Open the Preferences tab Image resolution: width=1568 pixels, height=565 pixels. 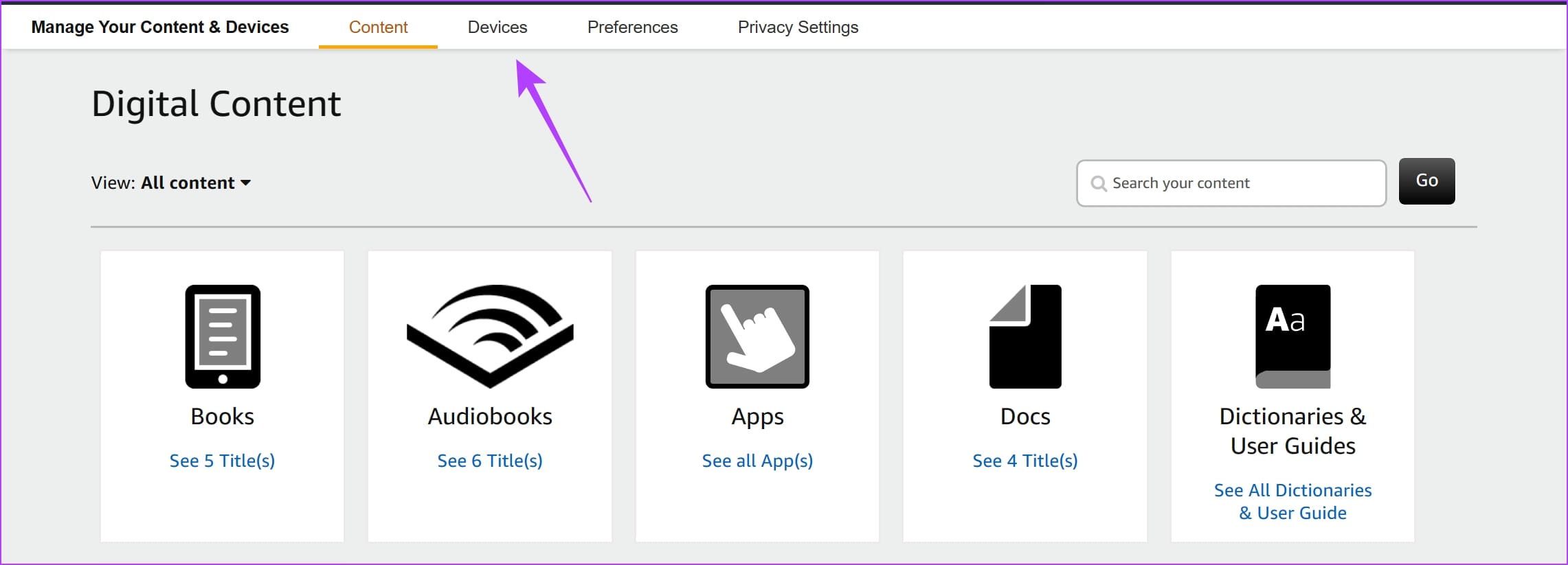click(x=632, y=27)
